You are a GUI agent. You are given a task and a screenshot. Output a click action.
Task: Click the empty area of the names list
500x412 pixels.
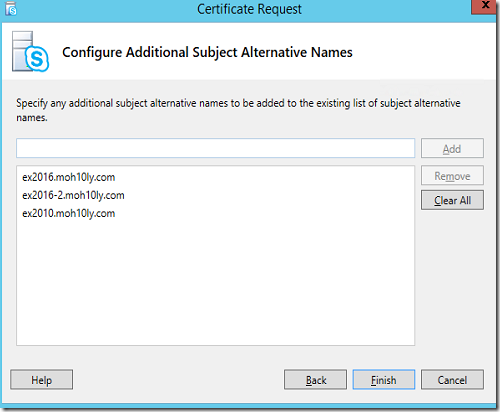(215, 283)
